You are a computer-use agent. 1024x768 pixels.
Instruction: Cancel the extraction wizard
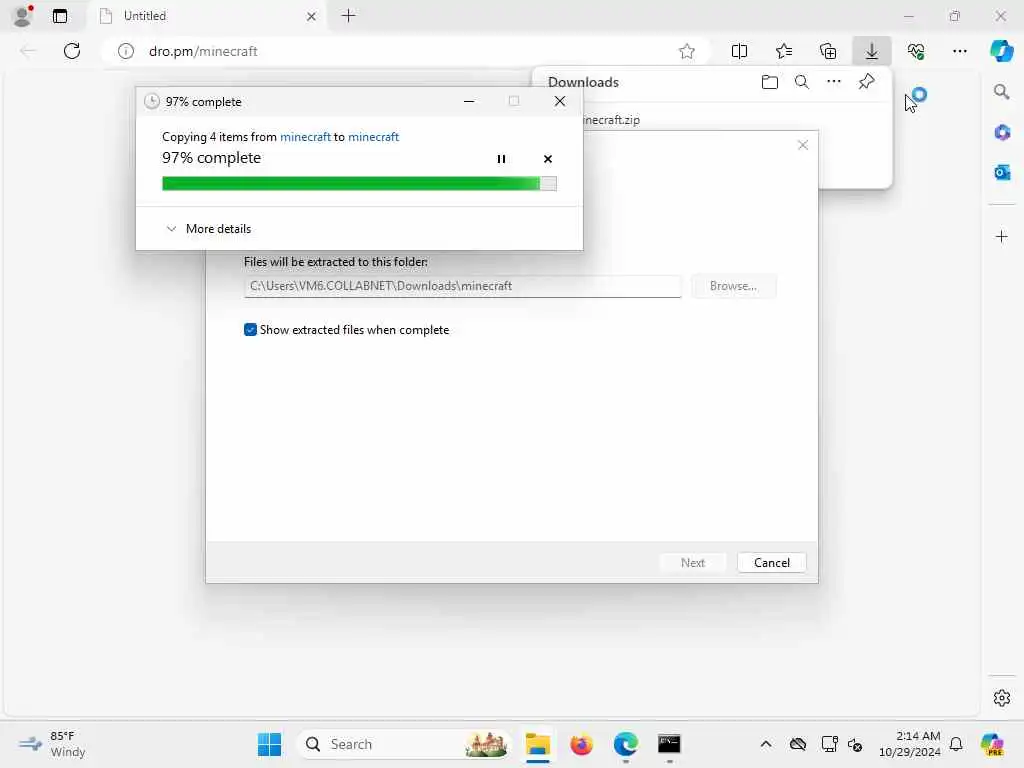[x=771, y=563]
